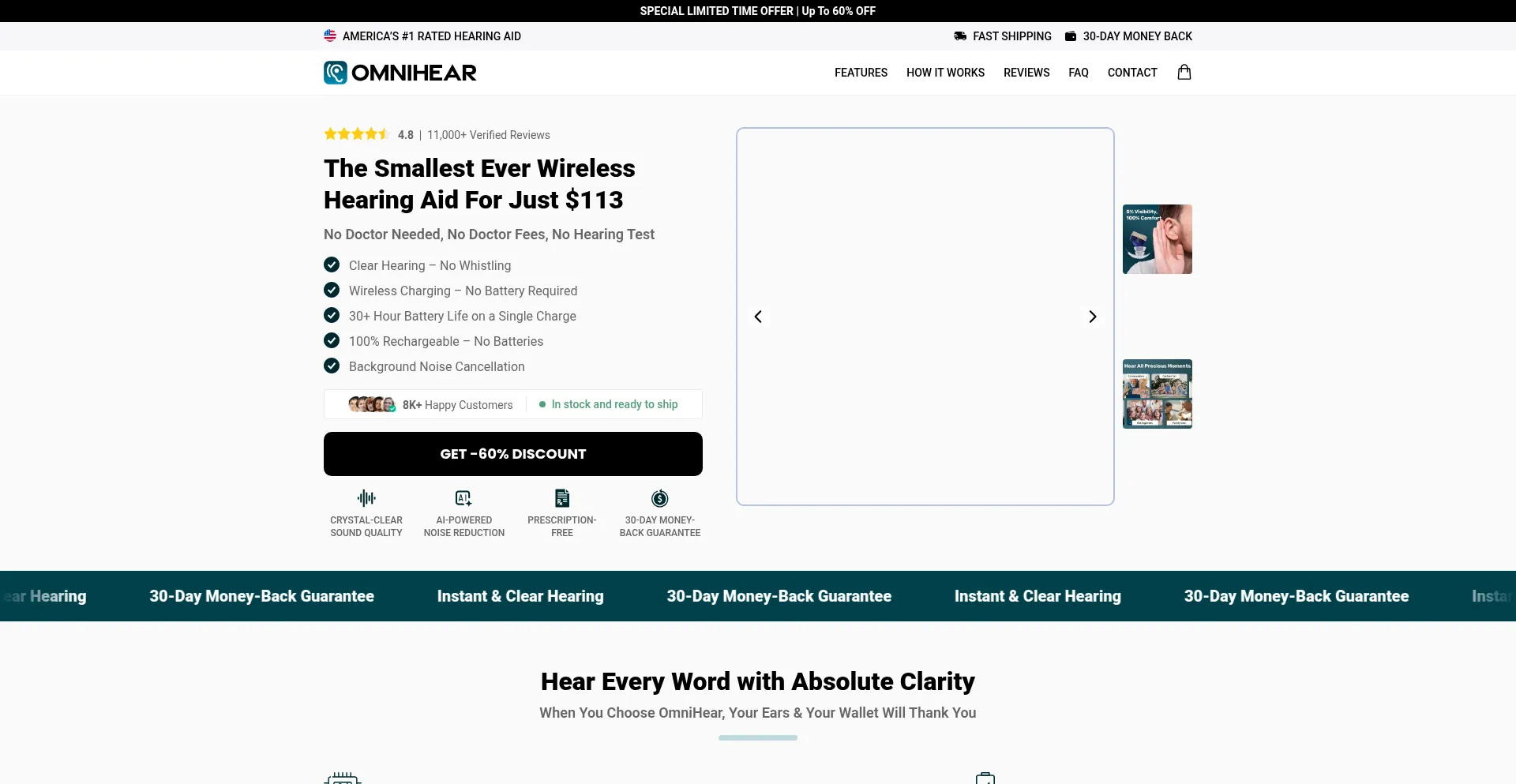The width and height of the screenshot is (1516, 784).
Task: Click "PRESCRIPTION-FREE" label
Action: point(562,527)
